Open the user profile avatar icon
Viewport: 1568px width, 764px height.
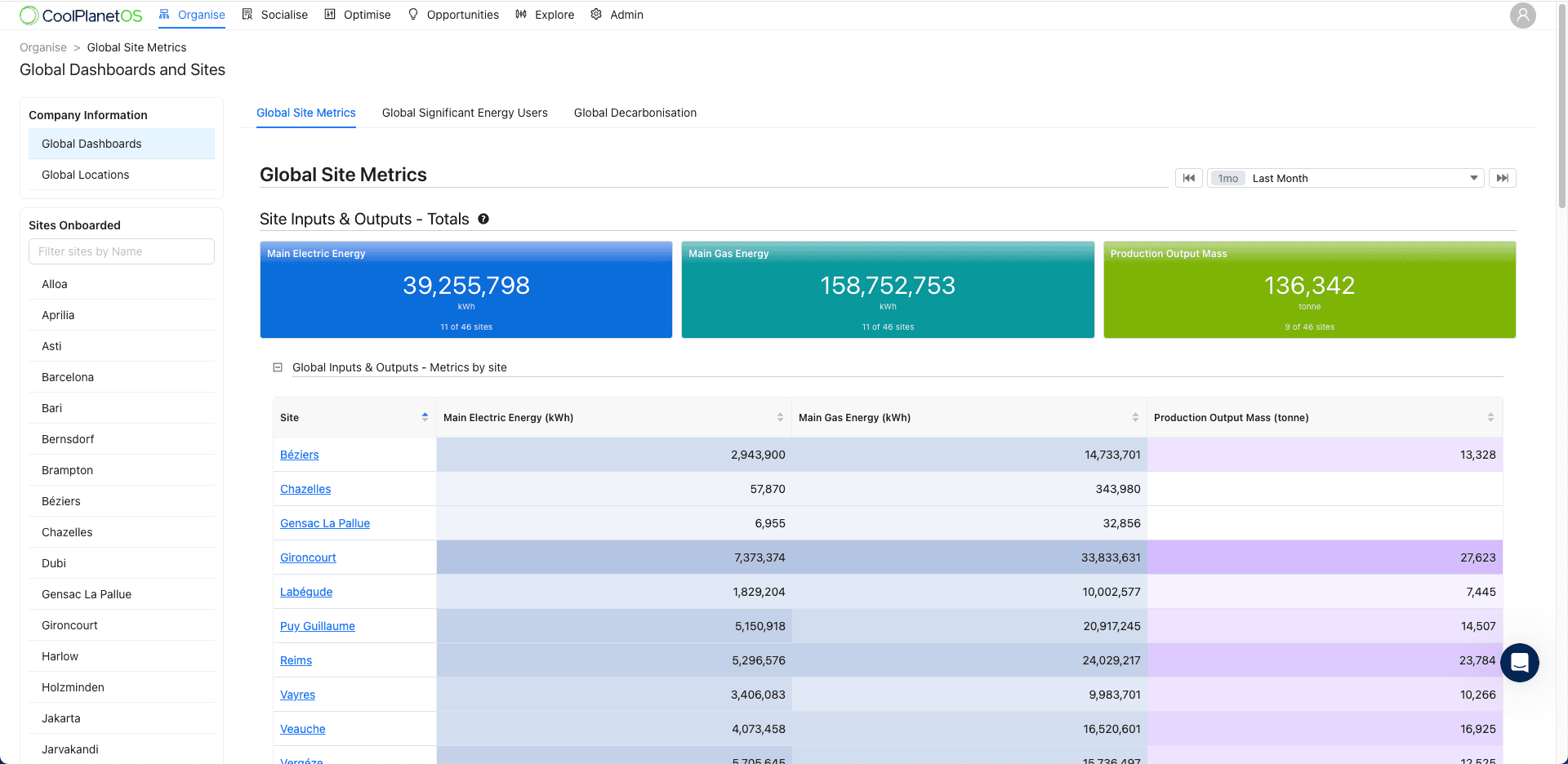coord(1522,16)
